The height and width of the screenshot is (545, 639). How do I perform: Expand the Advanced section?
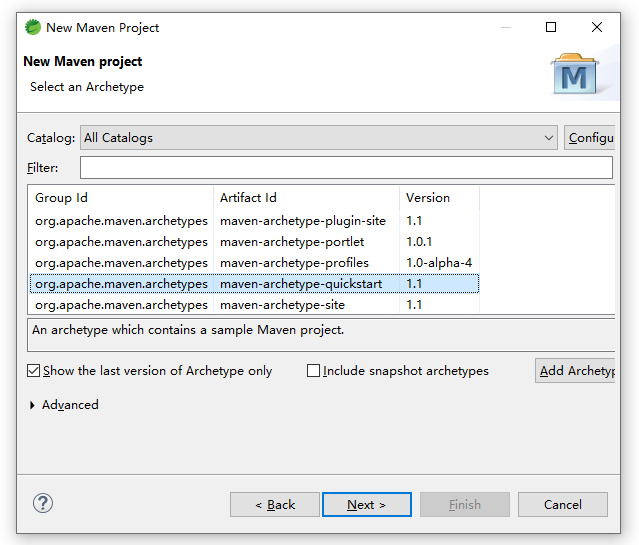point(32,405)
